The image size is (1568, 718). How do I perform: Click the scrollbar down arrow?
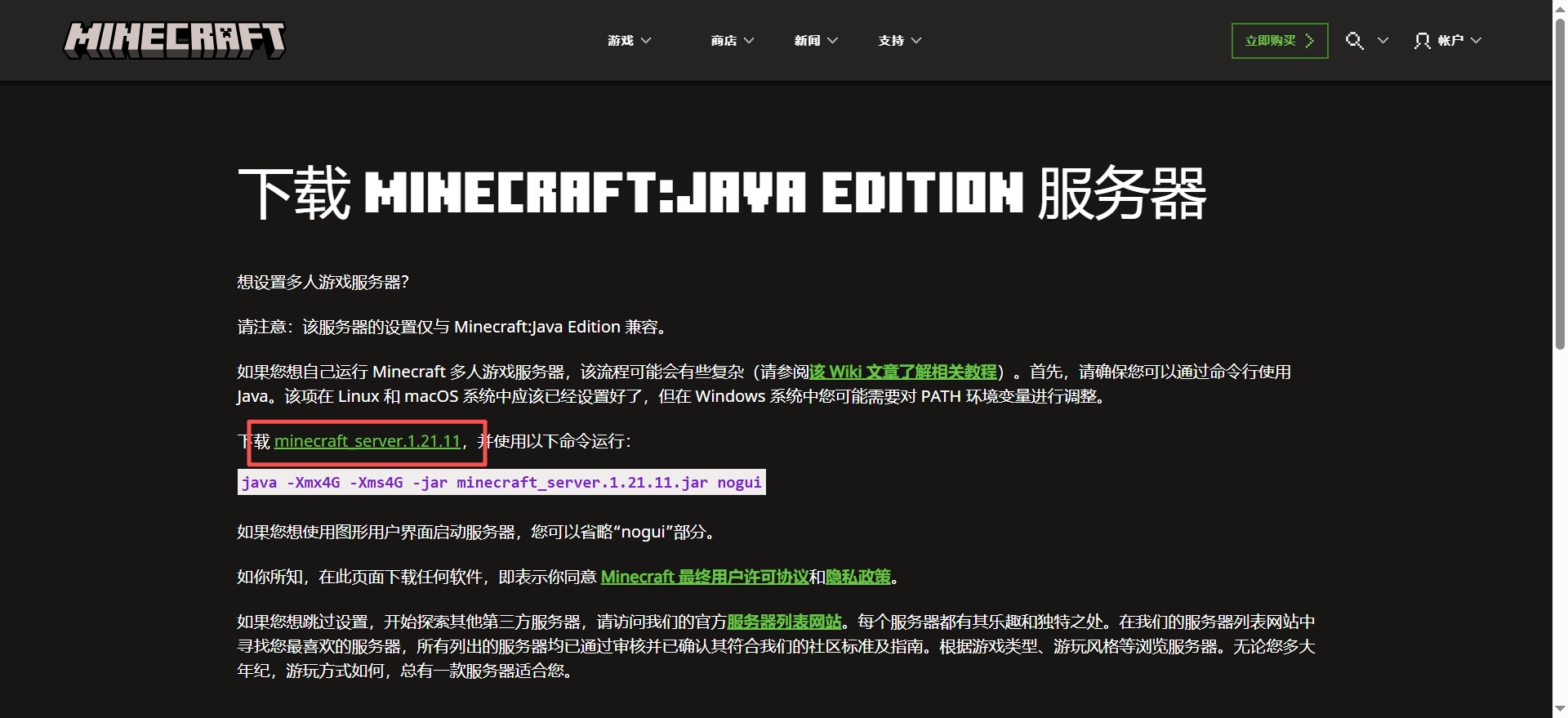tap(1560, 710)
